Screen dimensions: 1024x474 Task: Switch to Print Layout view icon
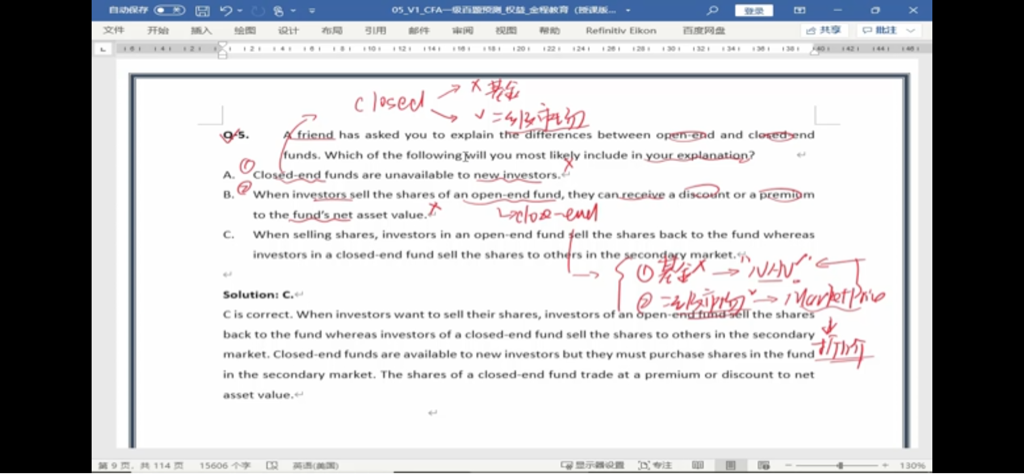731,466
